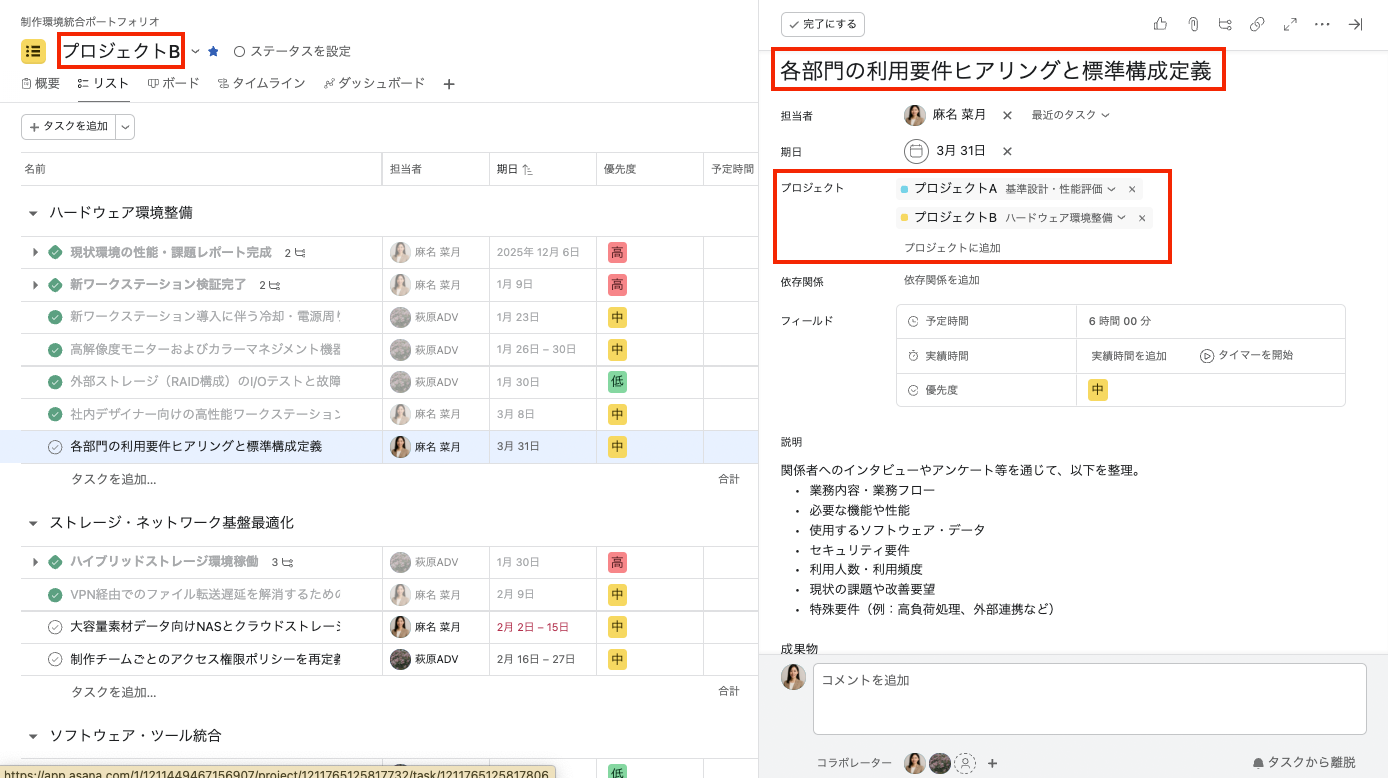Open the タイムライン tab
The image size is (1388, 778).
(x=261, y=84)
